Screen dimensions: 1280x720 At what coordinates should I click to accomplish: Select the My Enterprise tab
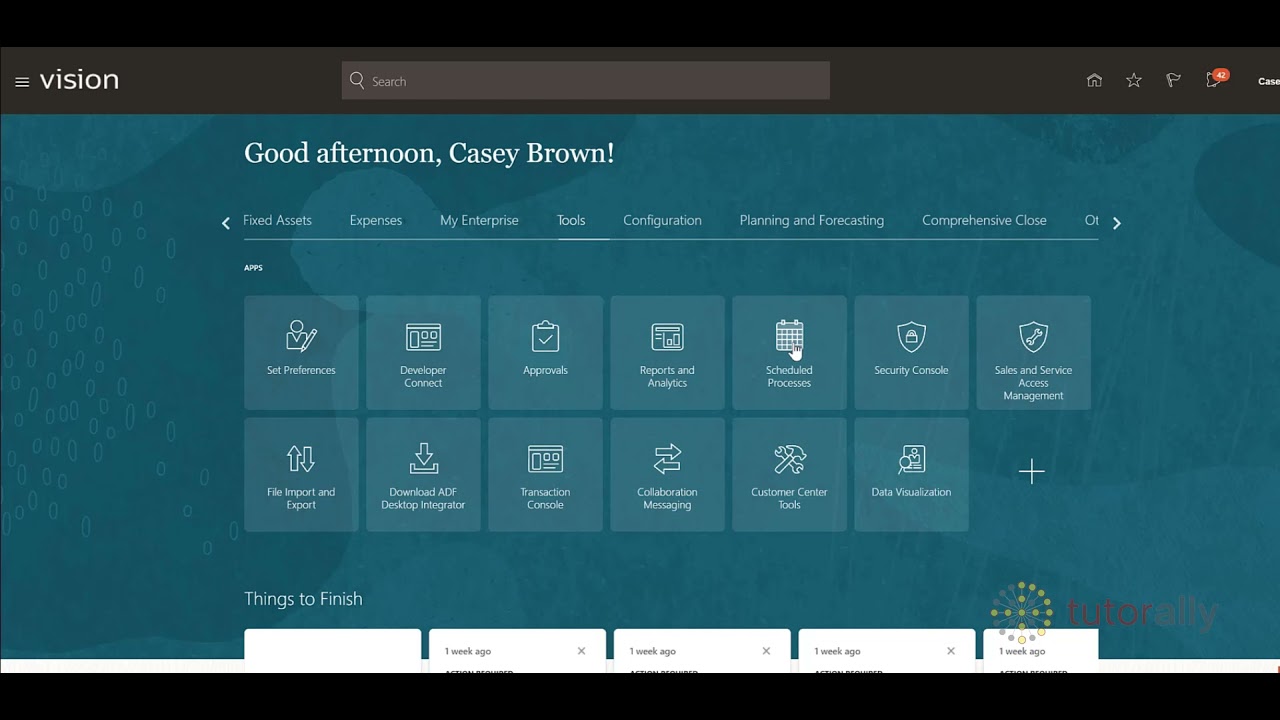(x=479, y=220)
